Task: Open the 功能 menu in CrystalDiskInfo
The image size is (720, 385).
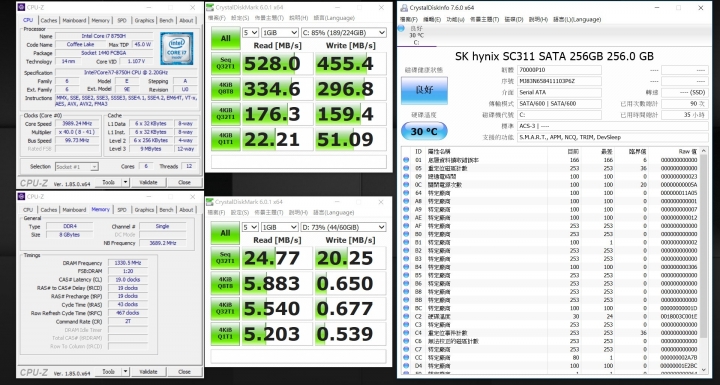Action: click(x=456, y=19)
